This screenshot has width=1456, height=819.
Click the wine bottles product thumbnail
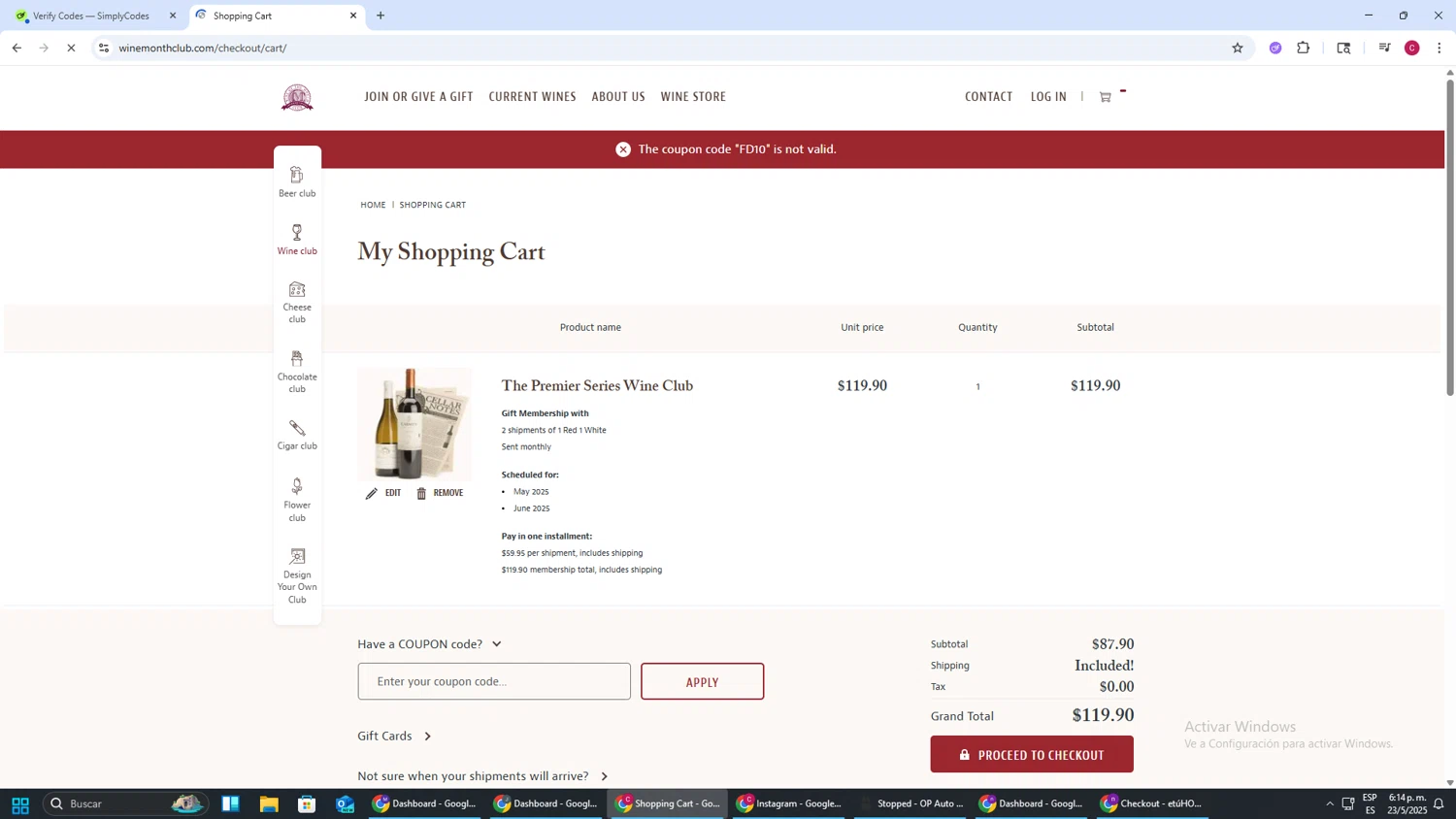[414, 424]
